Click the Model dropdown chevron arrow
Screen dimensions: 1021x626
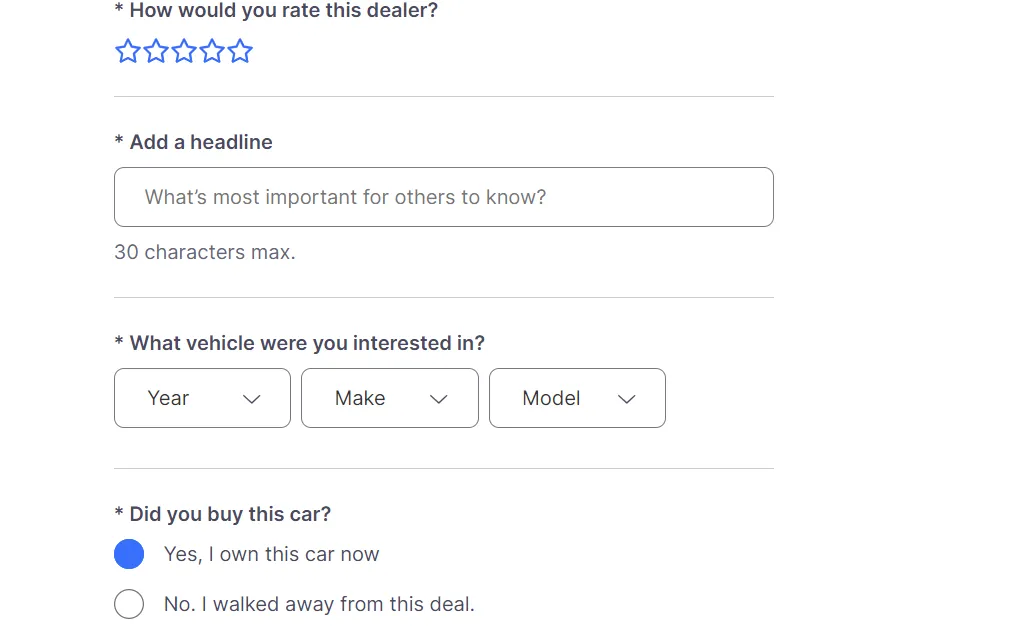click(627, 398)
